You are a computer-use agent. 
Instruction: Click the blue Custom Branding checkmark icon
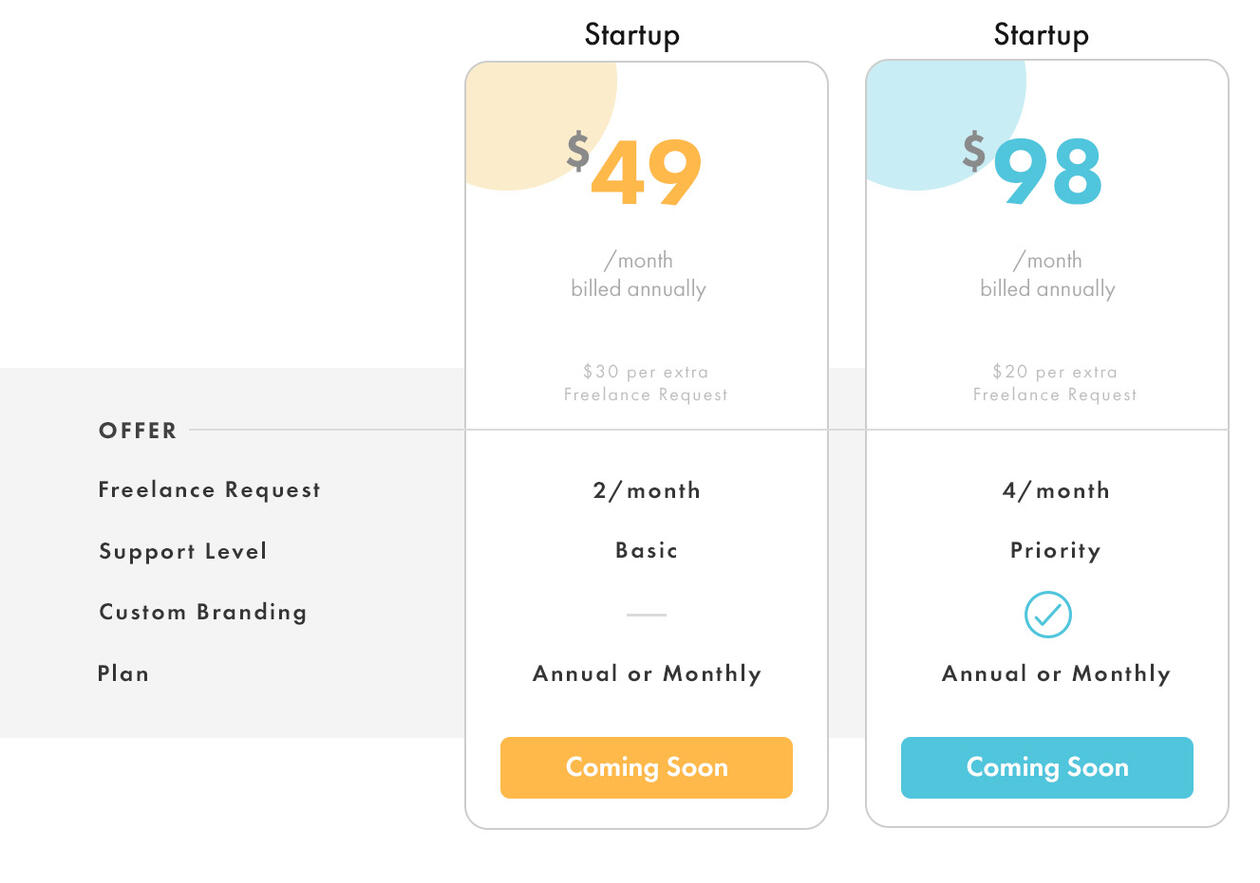pos(1047,615)
